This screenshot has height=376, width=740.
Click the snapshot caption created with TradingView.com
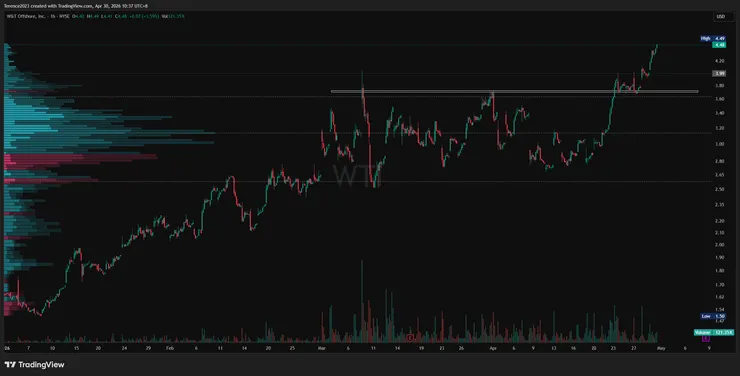[x=76, y=6]
